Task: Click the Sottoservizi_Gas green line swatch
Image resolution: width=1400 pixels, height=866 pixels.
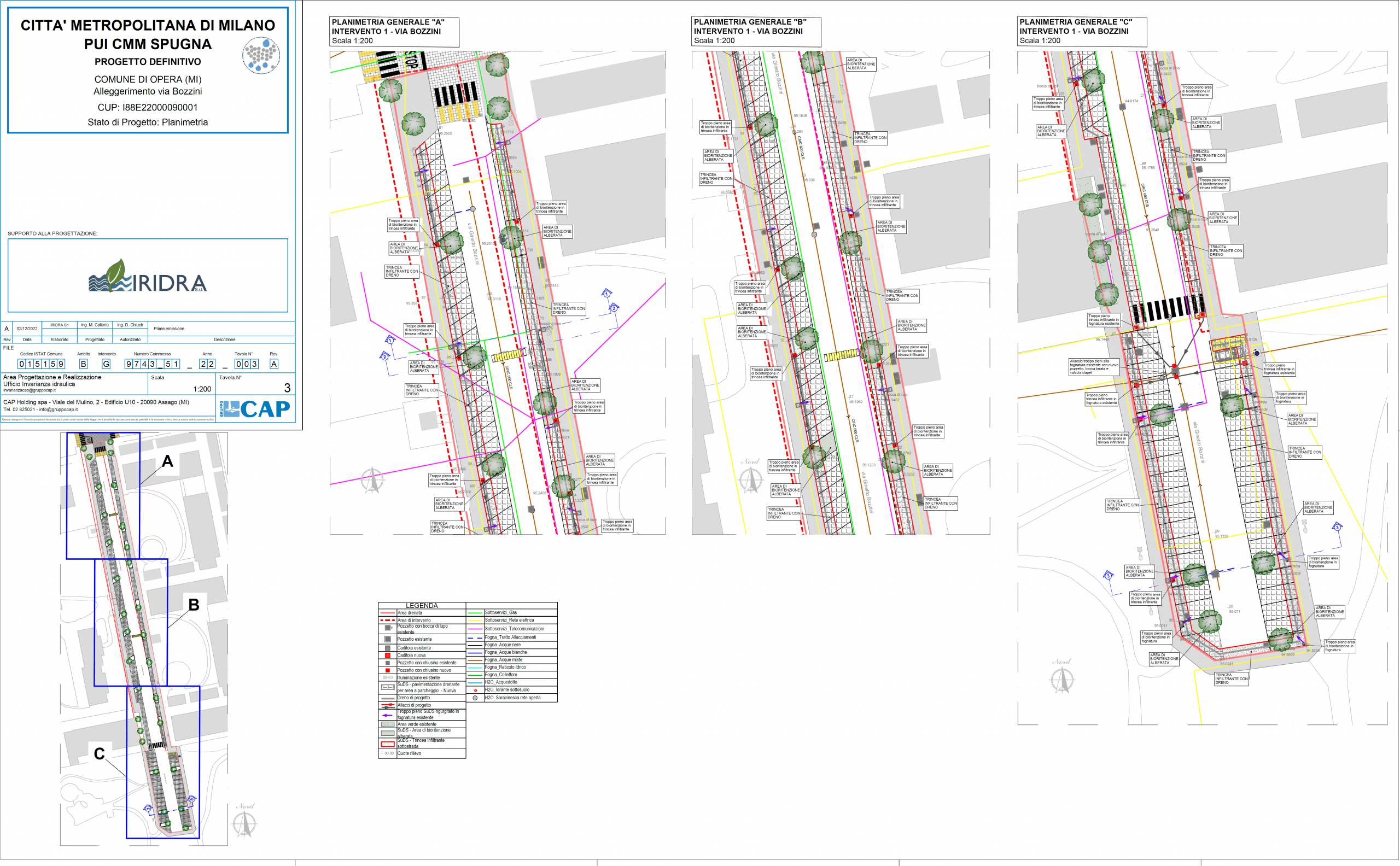Action: point(475,613)
